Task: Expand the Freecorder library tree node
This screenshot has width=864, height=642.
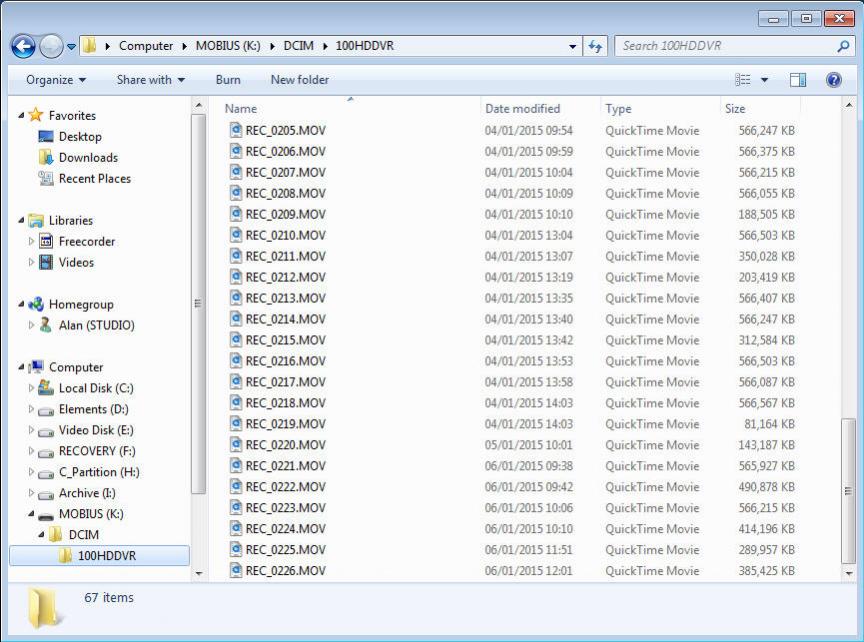Action: [x=31, y=242]
